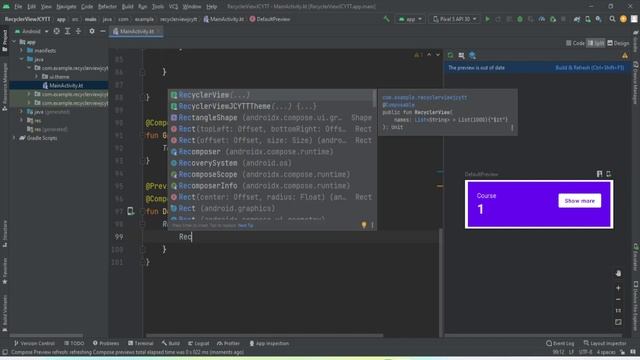Open the Device Manager toolbar icon

(588, 19)
